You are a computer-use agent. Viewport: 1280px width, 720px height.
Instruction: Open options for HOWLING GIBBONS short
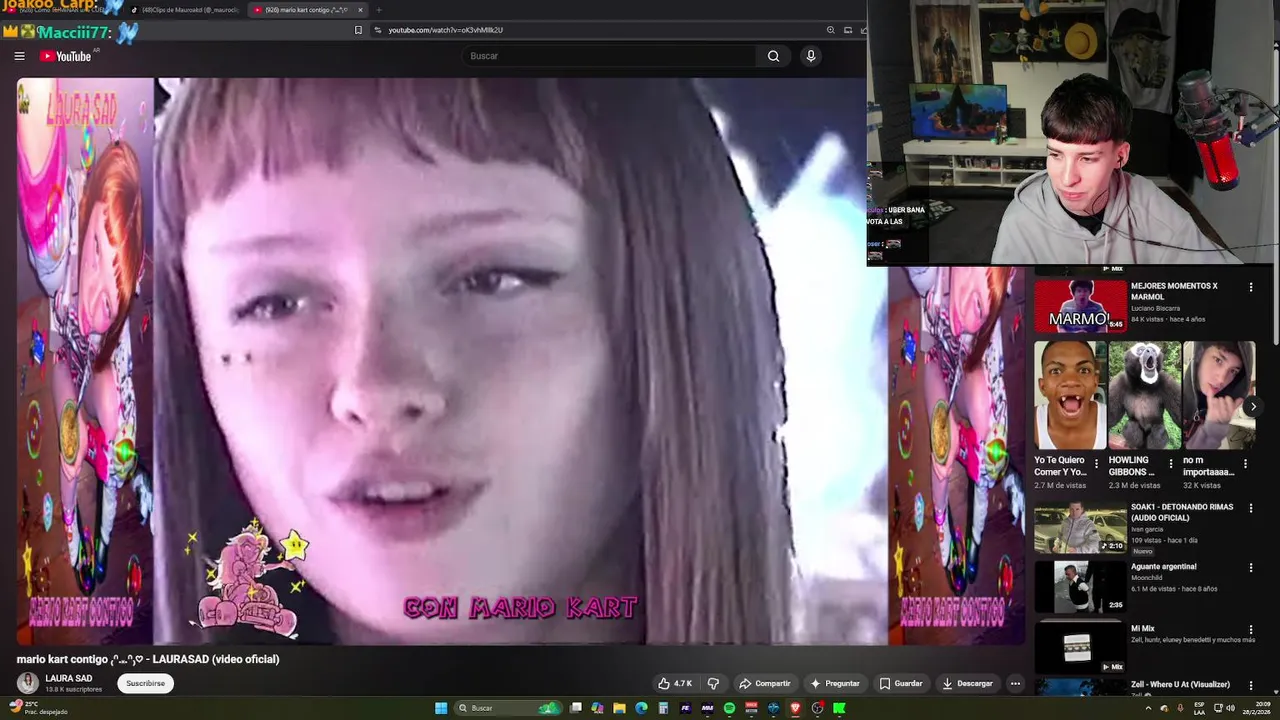coord(1170,464)
